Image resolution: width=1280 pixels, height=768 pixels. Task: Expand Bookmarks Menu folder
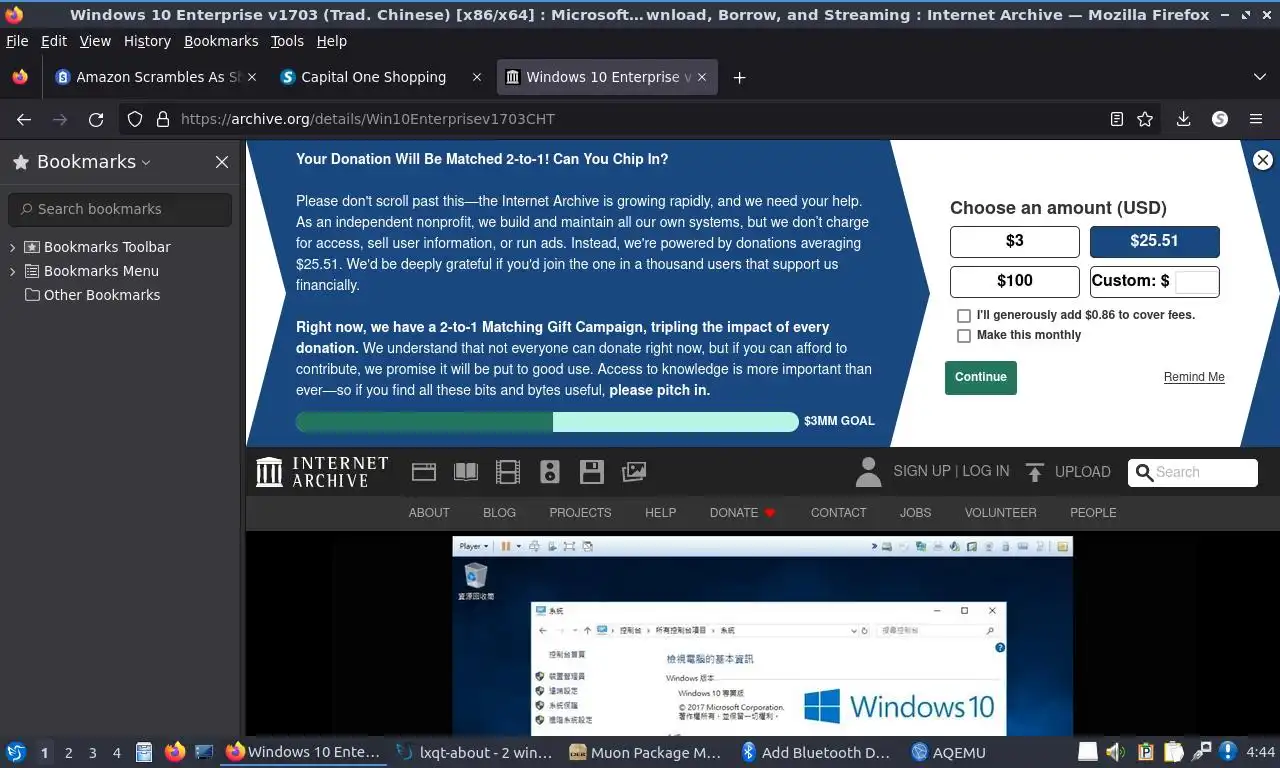coord(13,271)
